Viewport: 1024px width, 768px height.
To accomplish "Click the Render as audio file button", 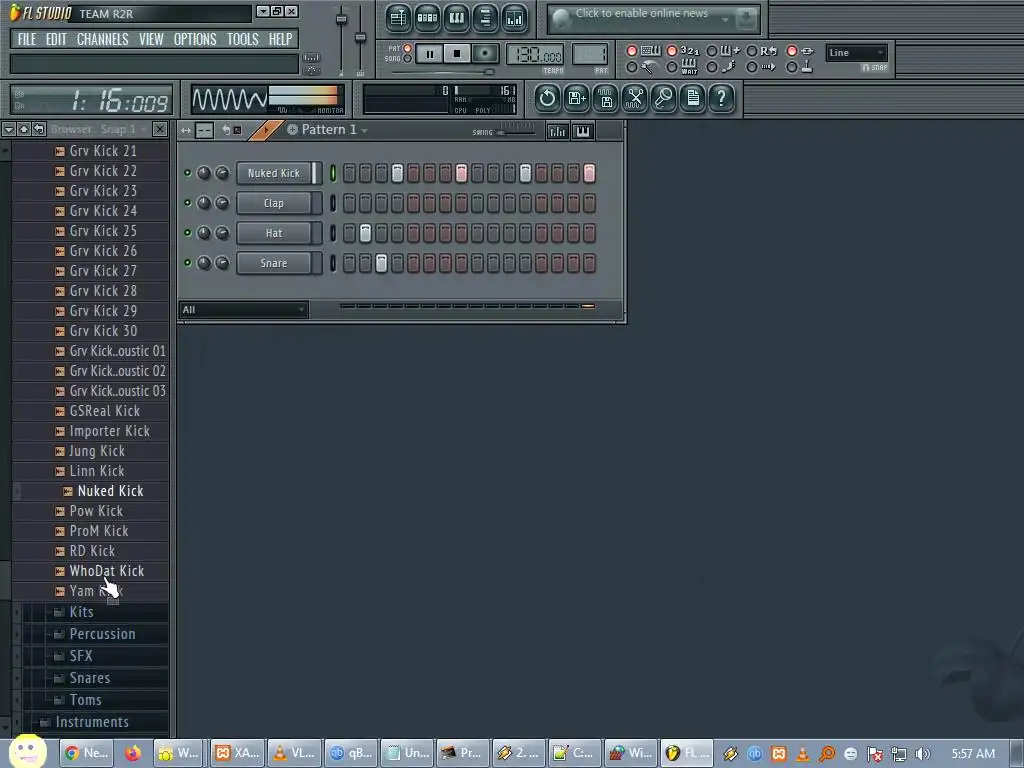I will coord(606,99).
